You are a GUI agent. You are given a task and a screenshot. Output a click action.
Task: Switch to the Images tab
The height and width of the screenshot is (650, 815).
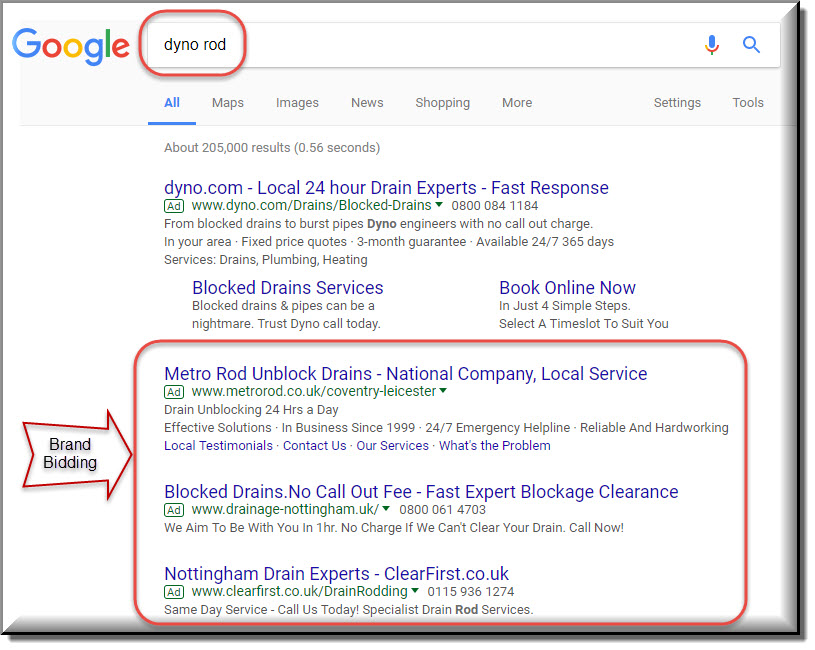pyautogui.click(x=297, y=103)
